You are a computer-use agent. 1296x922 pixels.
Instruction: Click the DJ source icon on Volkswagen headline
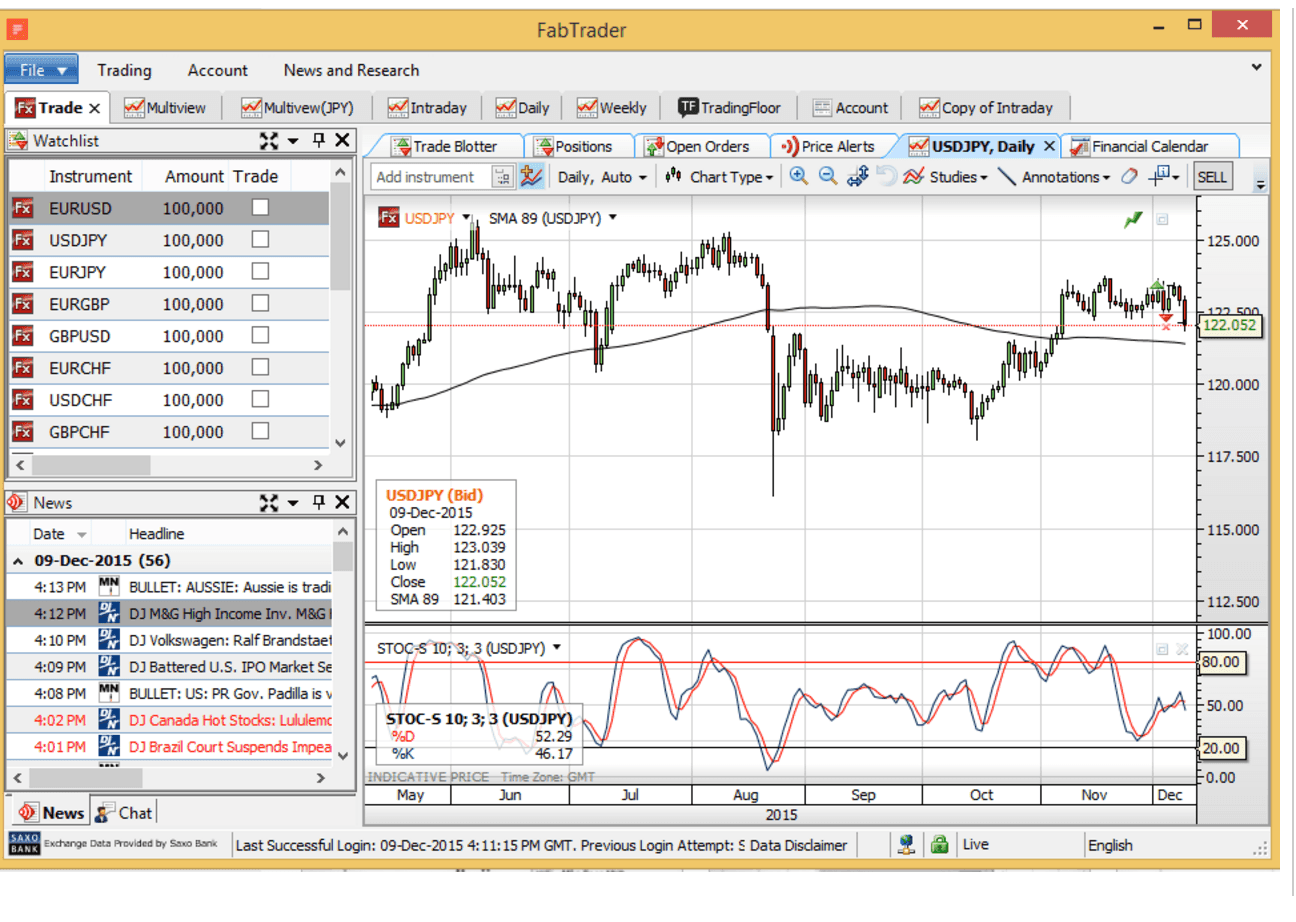109,640
